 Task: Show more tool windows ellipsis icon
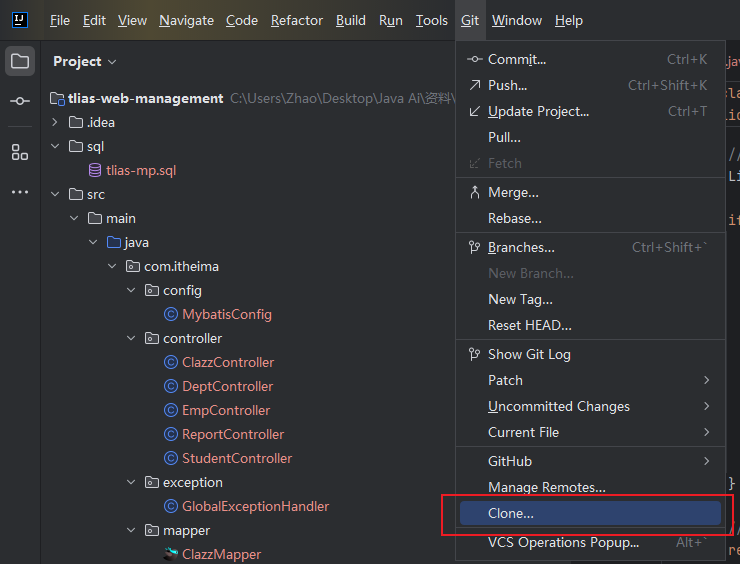pos(20,192)
